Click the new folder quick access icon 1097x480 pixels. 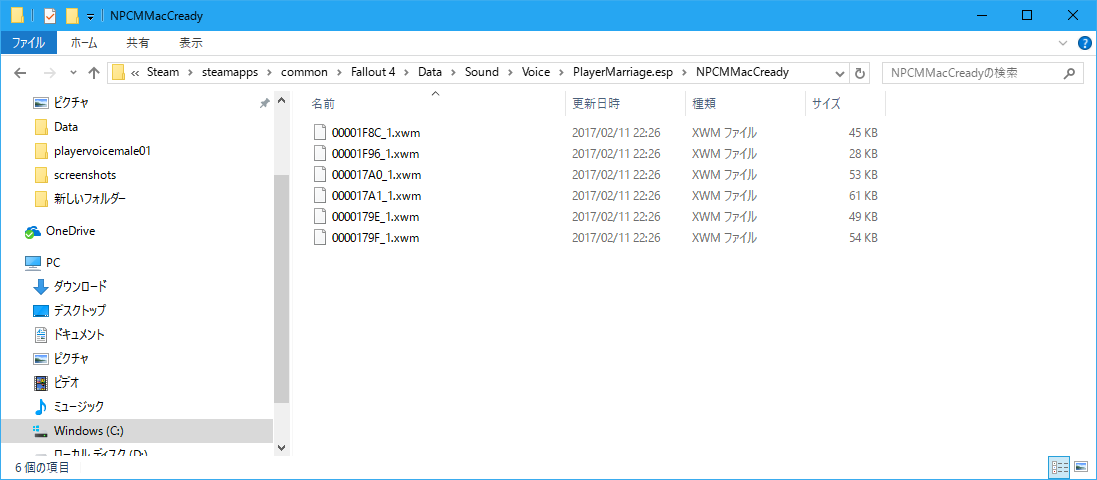click(x=71, y=15)
